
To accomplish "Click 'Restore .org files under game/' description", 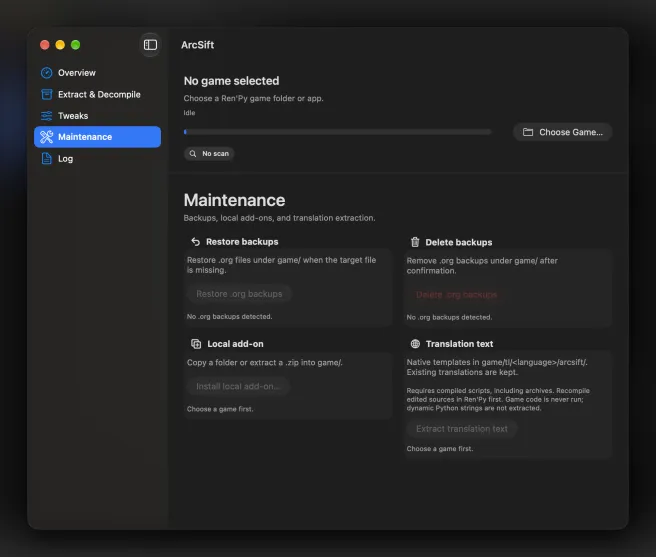I will pyautogui.click(x=281, y=265).
